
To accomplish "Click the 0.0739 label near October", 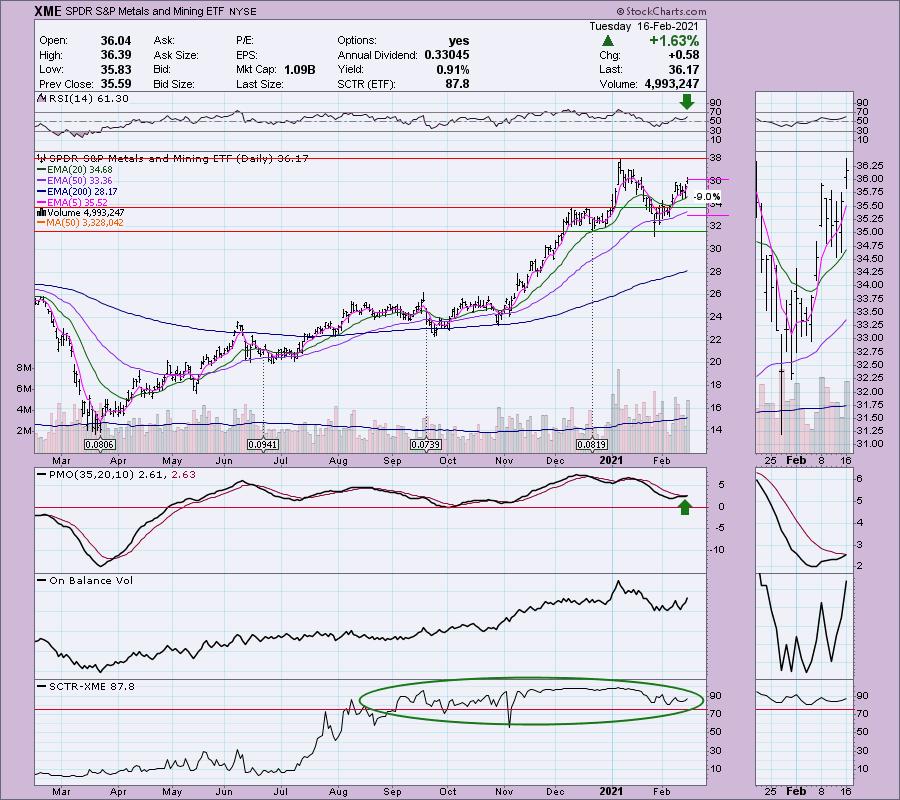I will click(425, 445).
